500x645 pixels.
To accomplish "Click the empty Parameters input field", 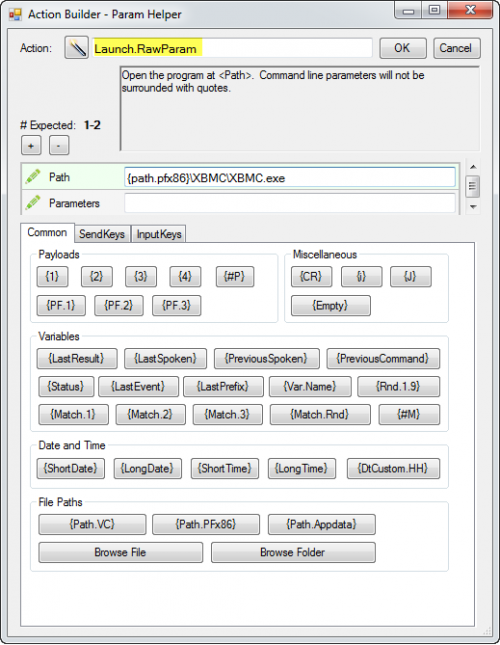I will 289,203.
